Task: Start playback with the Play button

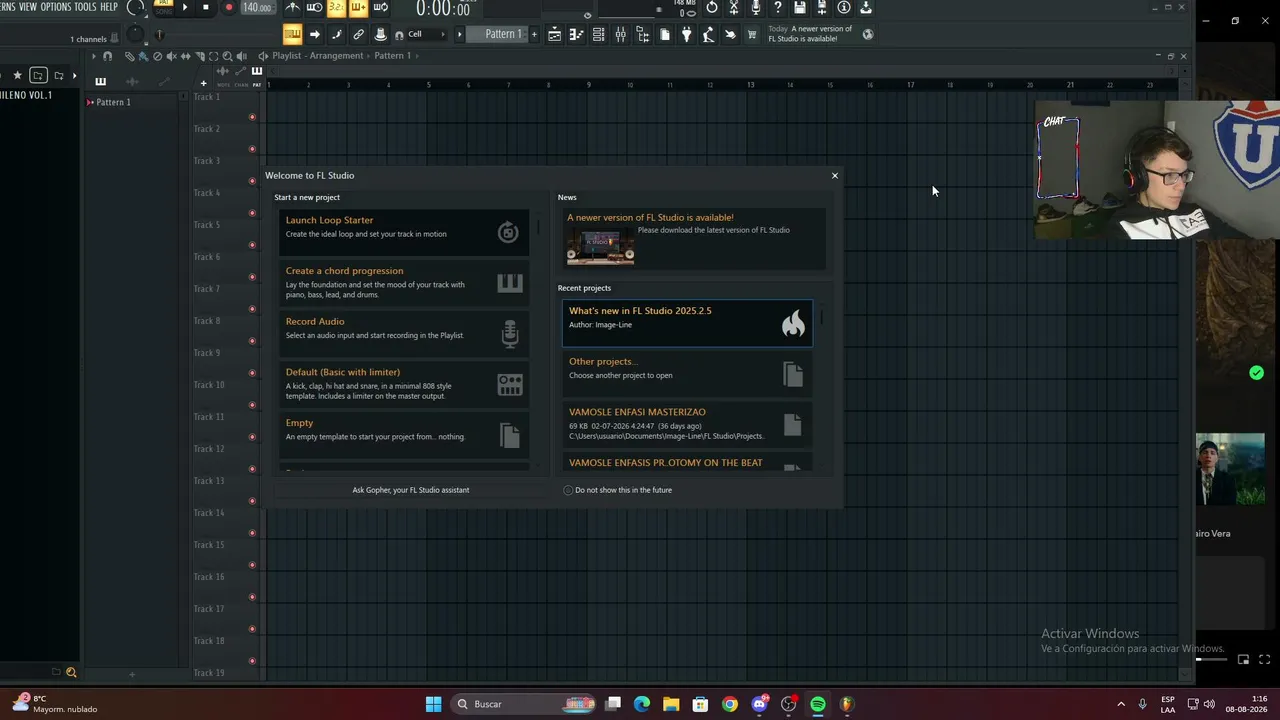Action: point(185,7)
